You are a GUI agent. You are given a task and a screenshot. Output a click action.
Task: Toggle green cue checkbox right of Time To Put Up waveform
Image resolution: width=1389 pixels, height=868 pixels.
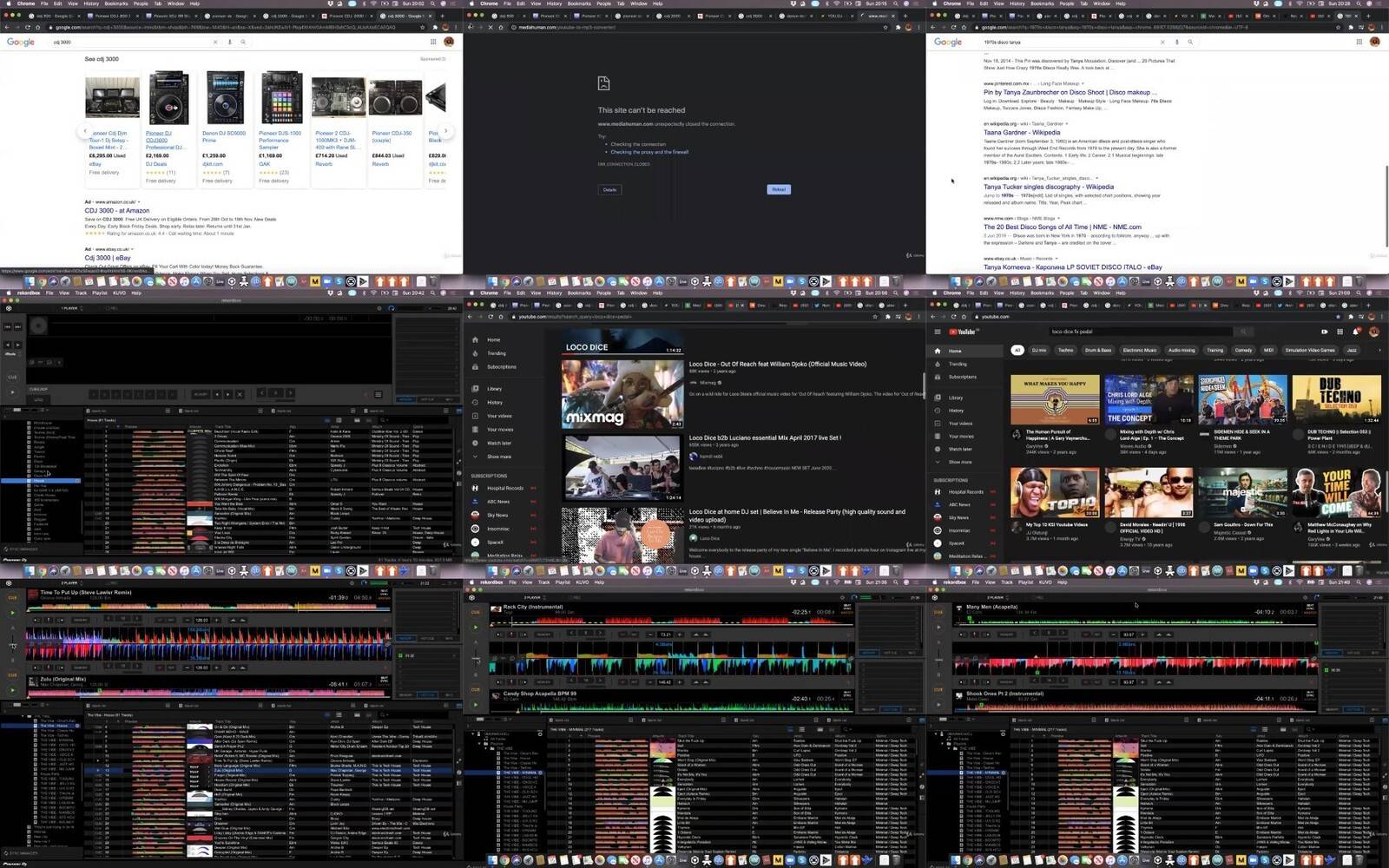[401, 655]
